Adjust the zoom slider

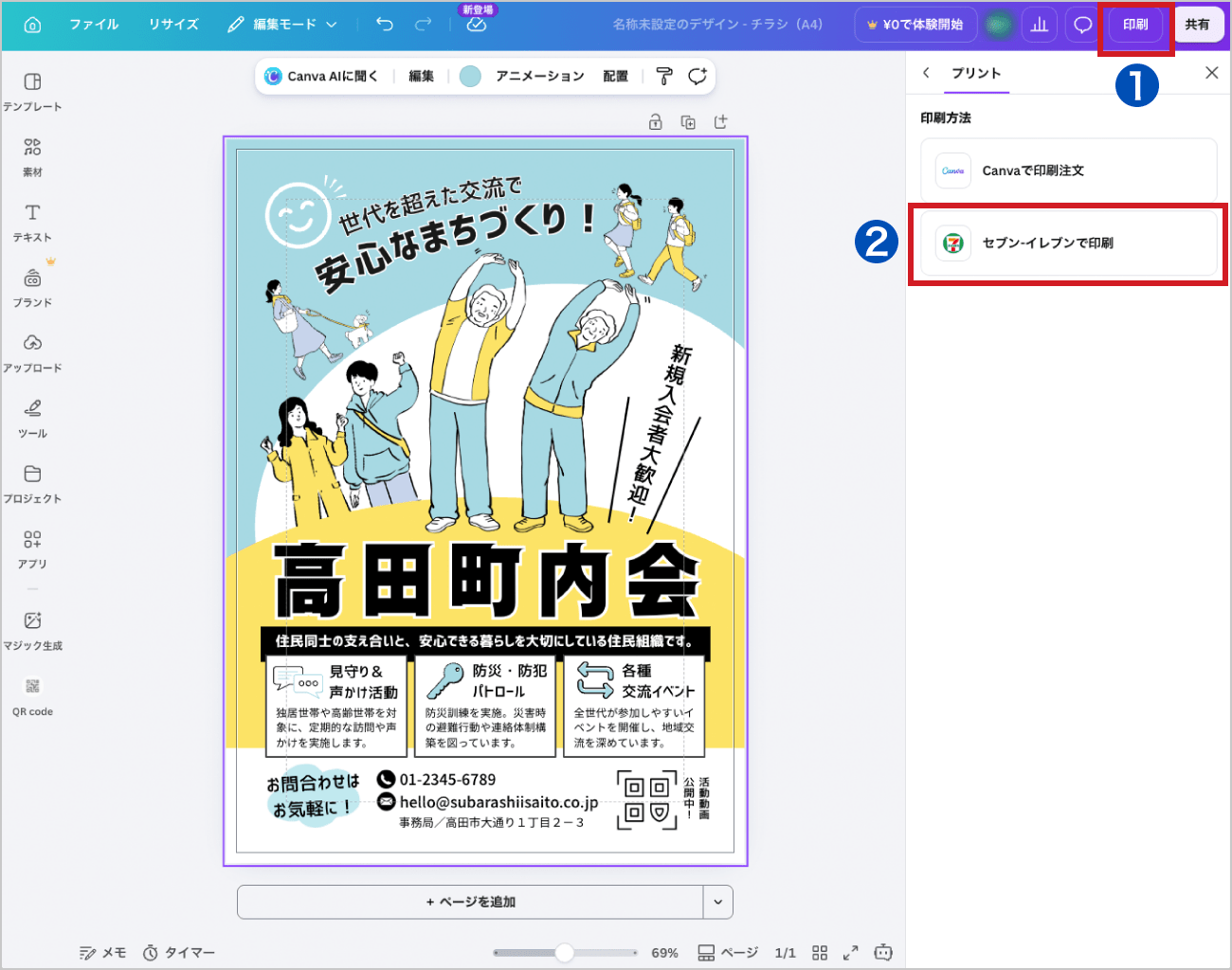click(565, 953)
